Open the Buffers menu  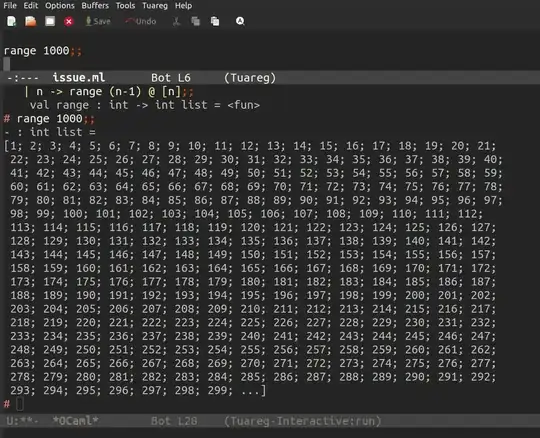click(95, 6)
